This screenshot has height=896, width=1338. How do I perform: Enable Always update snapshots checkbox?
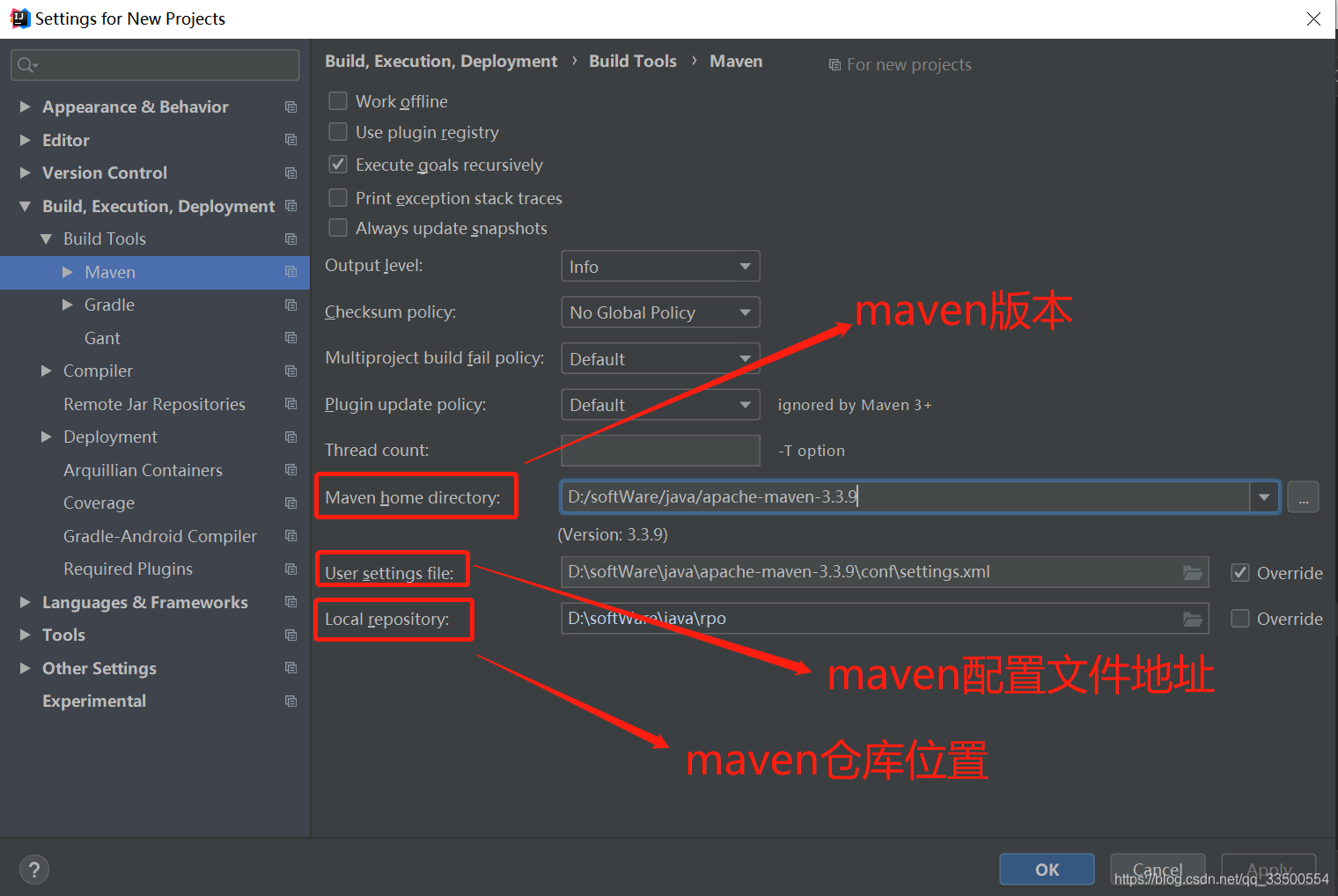pos(338,228)
